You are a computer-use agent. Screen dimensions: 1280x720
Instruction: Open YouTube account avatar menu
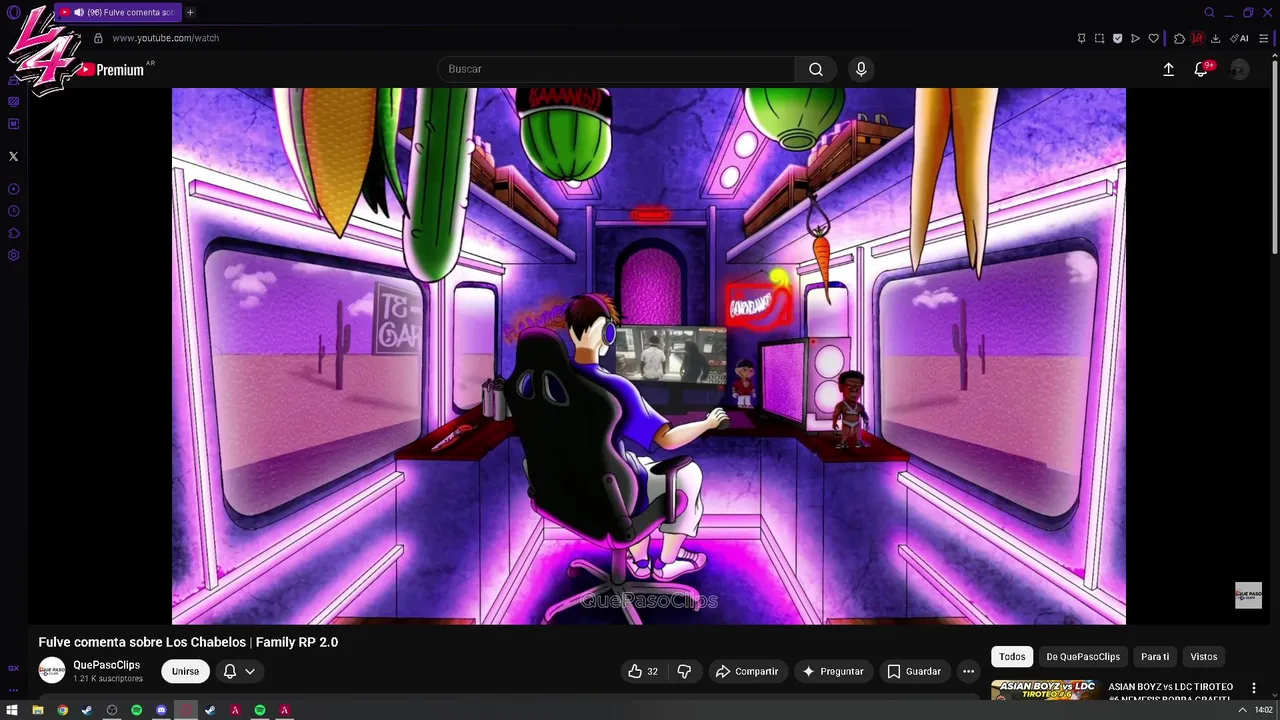click(x=1240, y=69)
